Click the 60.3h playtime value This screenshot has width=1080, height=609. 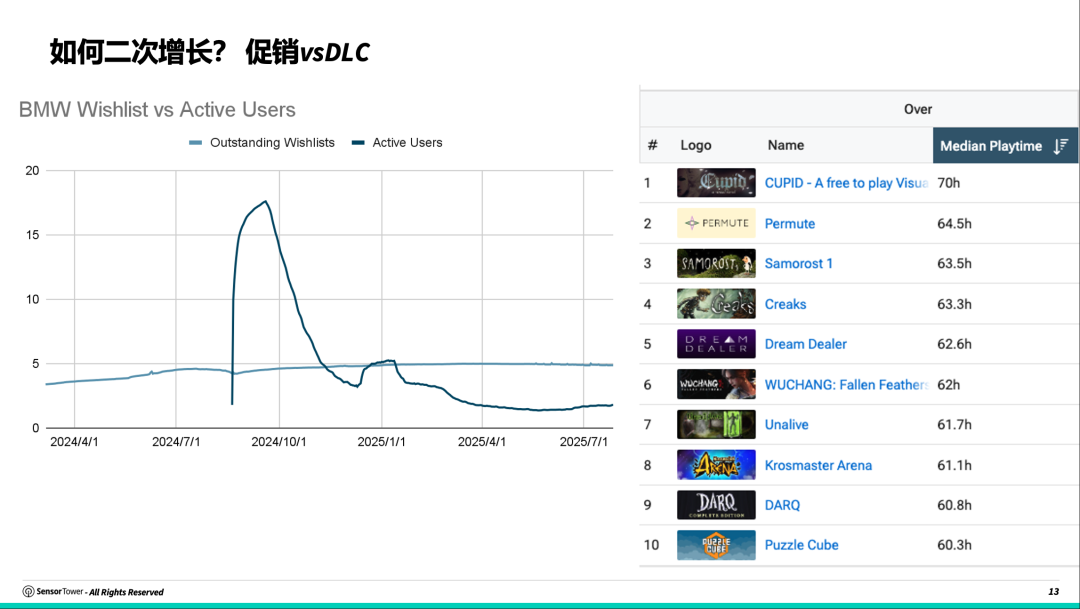coord(954,545)
